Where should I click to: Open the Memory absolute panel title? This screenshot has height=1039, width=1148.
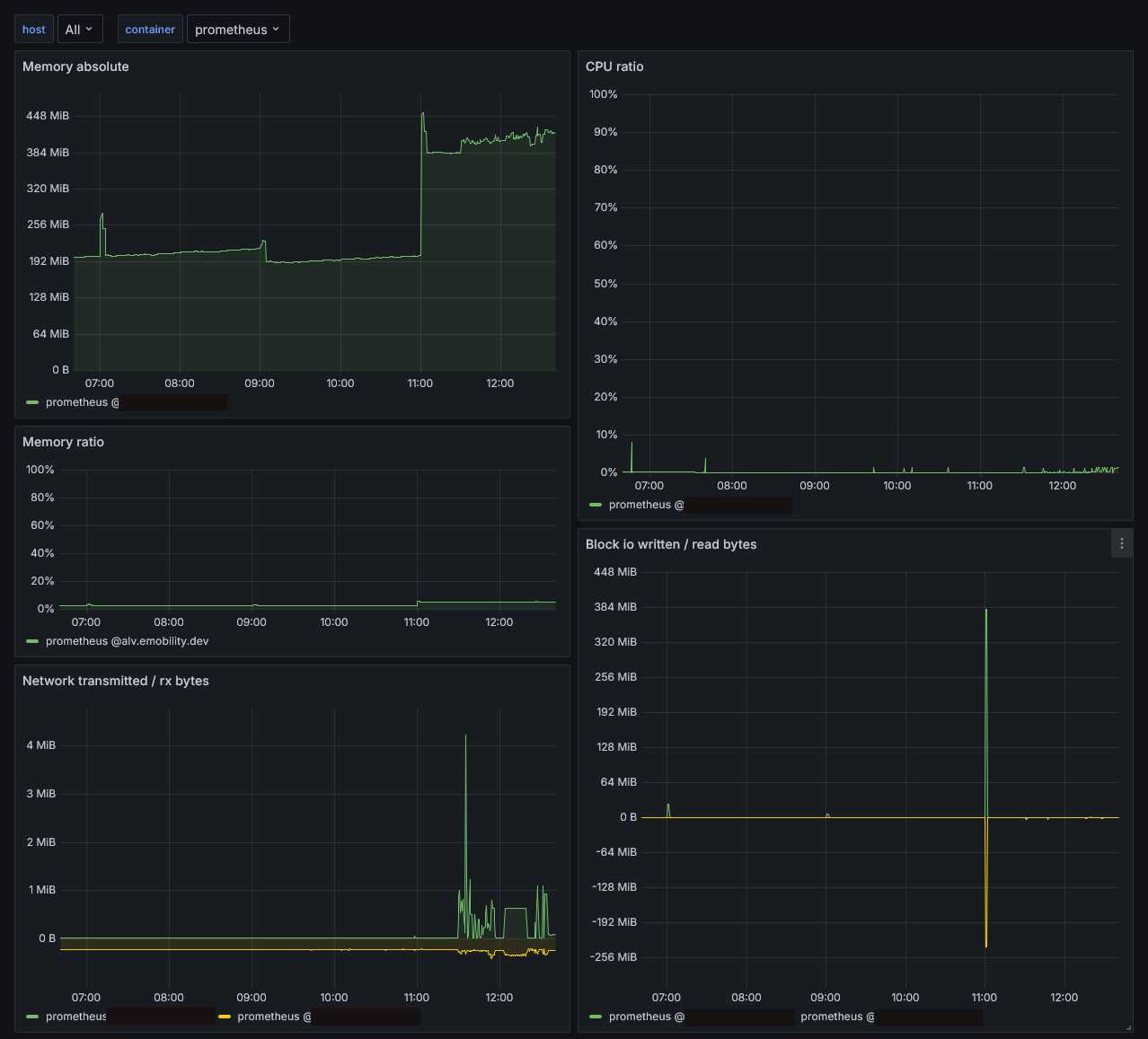tap(75, 66)
